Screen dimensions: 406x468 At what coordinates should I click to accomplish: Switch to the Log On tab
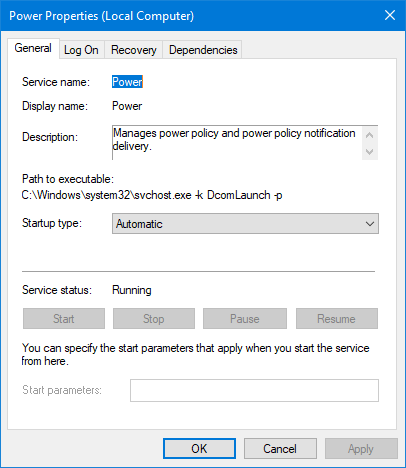coord(81,50)
